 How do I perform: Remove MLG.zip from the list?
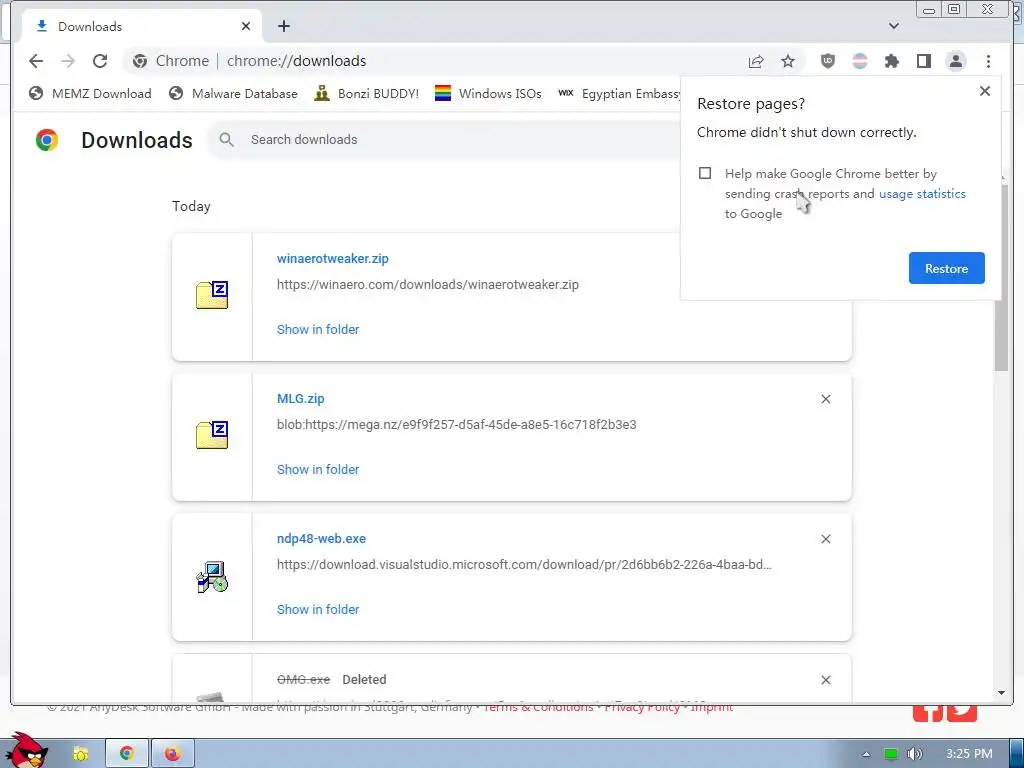tap(825, 399)
